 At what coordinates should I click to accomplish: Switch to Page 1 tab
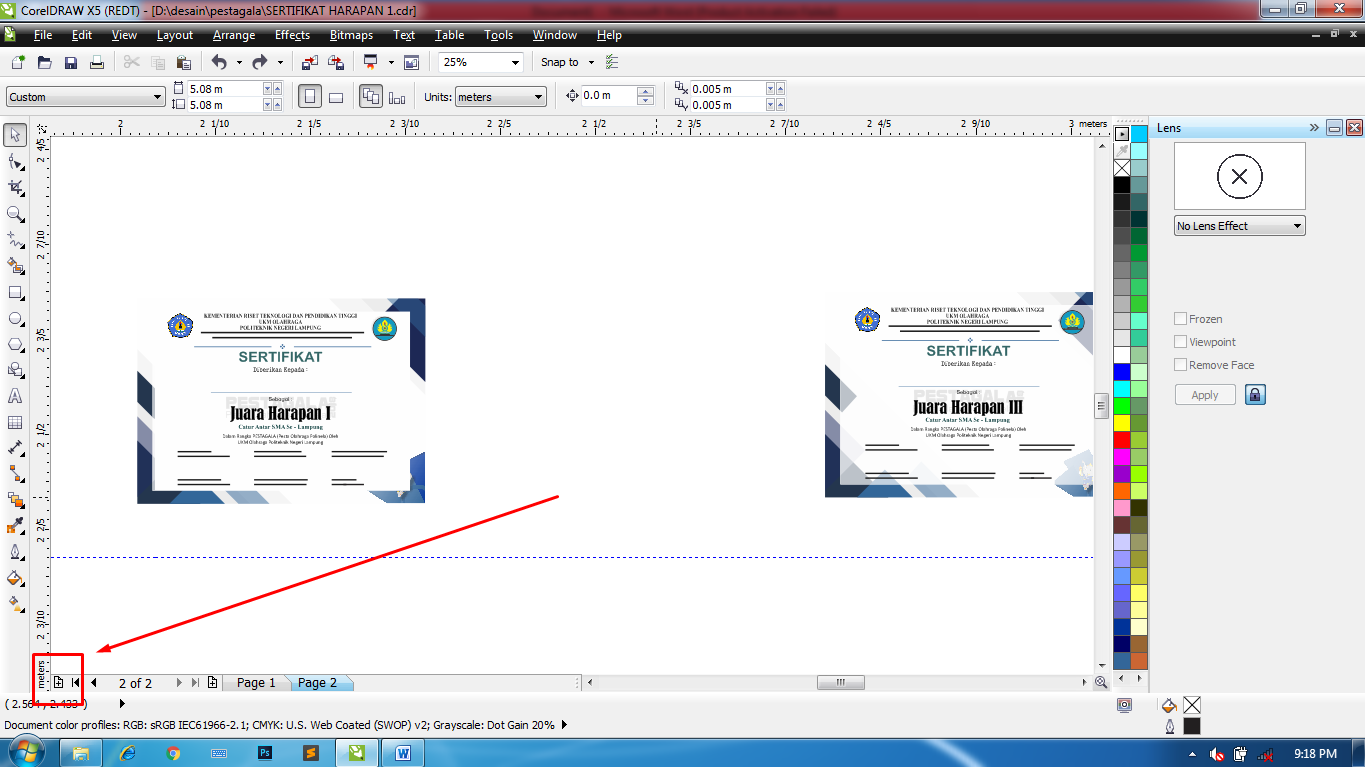coord(255,682)
